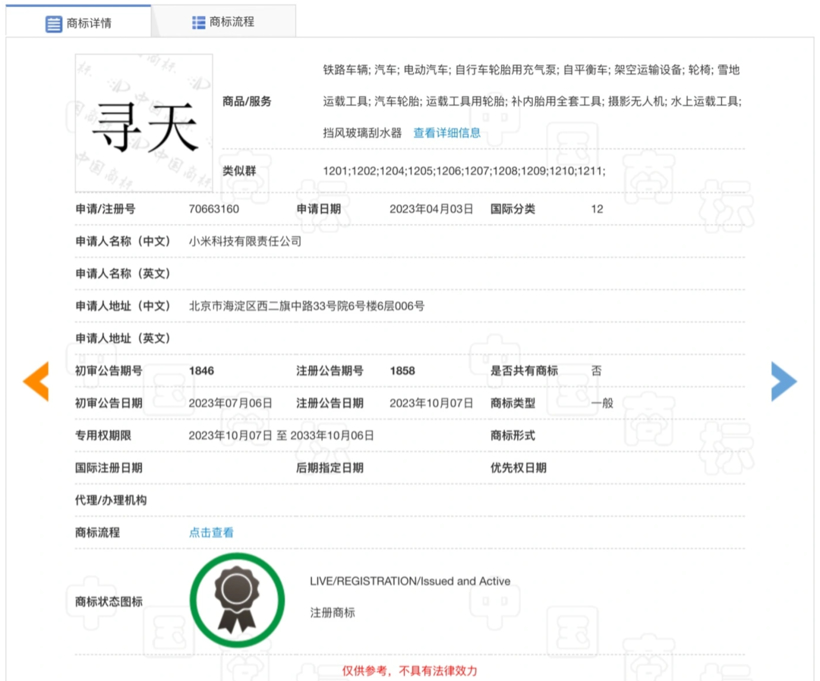Screen dimensions: 820x681
Task: Click the 商品/服务 label
Action: [247, 101]
